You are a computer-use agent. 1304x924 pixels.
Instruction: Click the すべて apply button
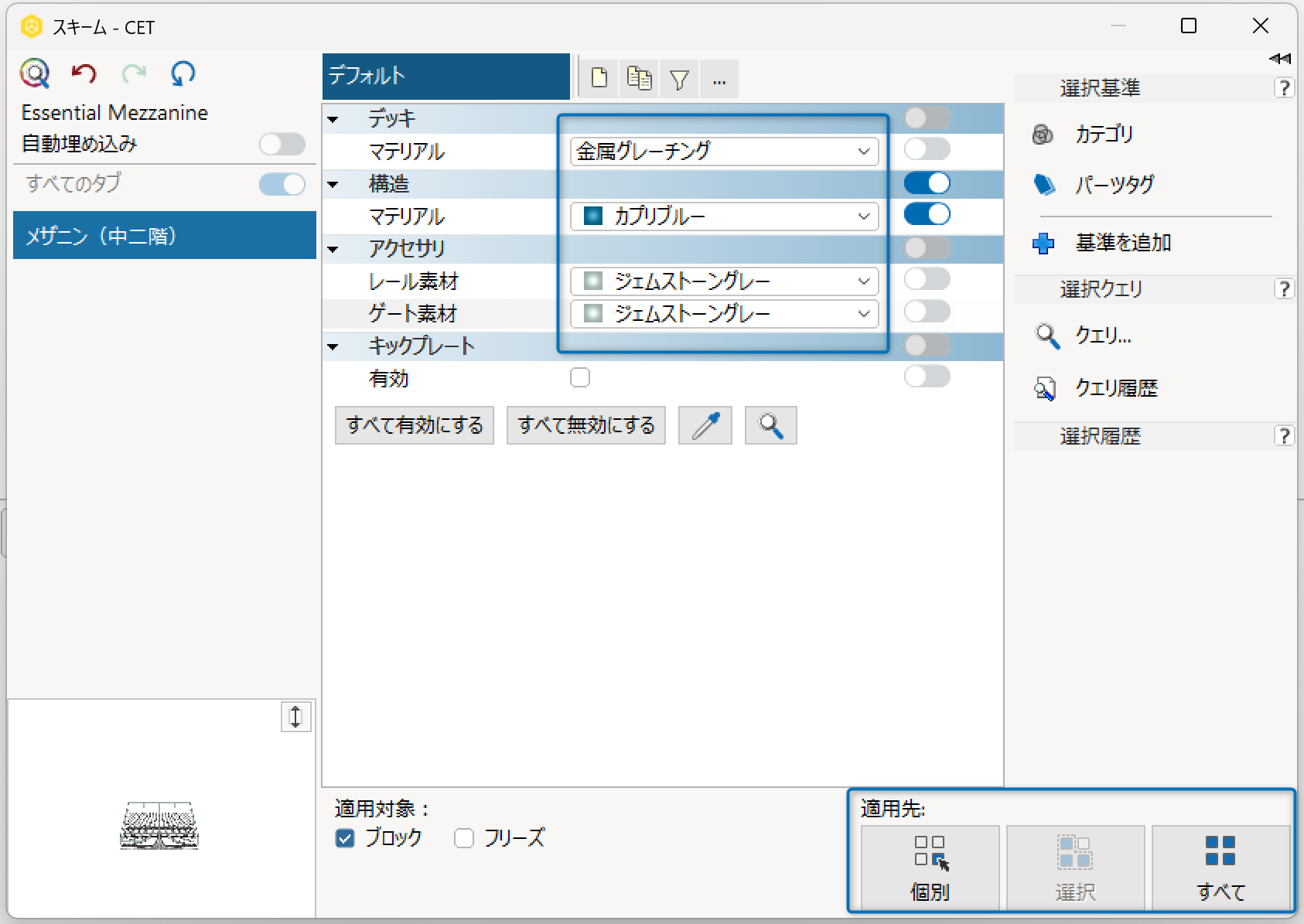coord(1221,868)
